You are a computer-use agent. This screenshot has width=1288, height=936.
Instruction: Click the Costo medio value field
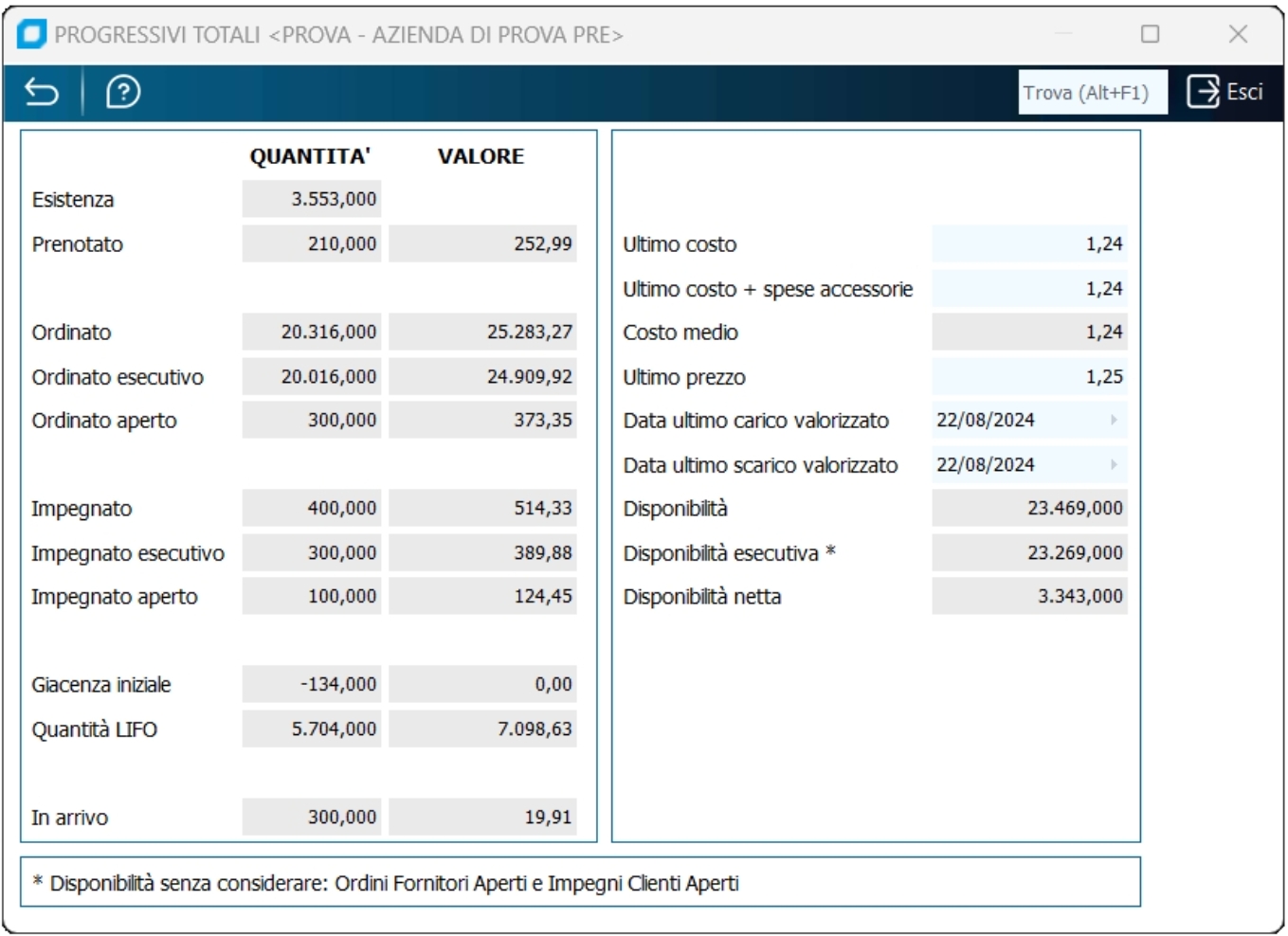click(1029, 333)
